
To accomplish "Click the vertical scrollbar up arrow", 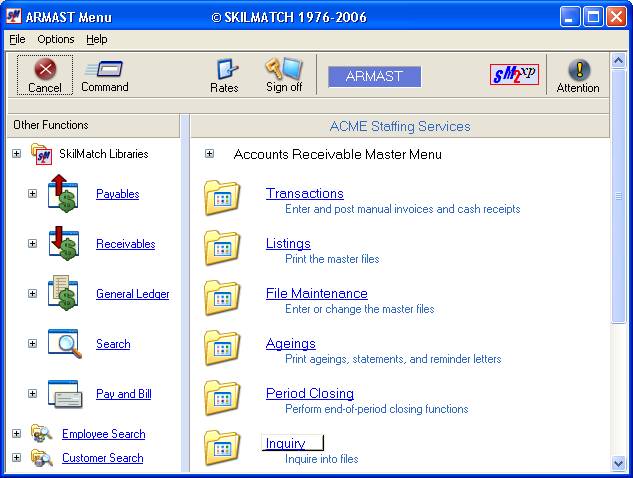I will pos(618,61).
